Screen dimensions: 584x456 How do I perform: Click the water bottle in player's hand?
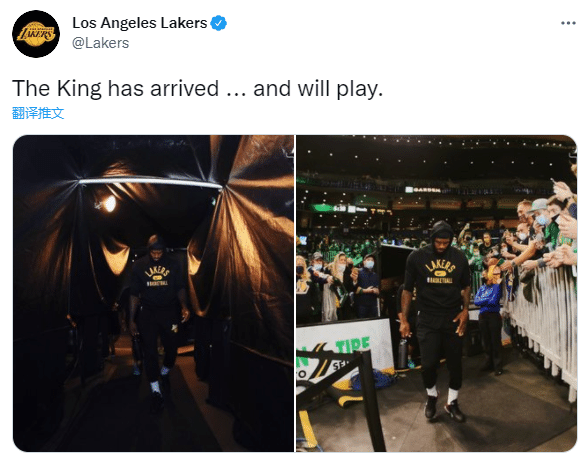pos(403,352)
